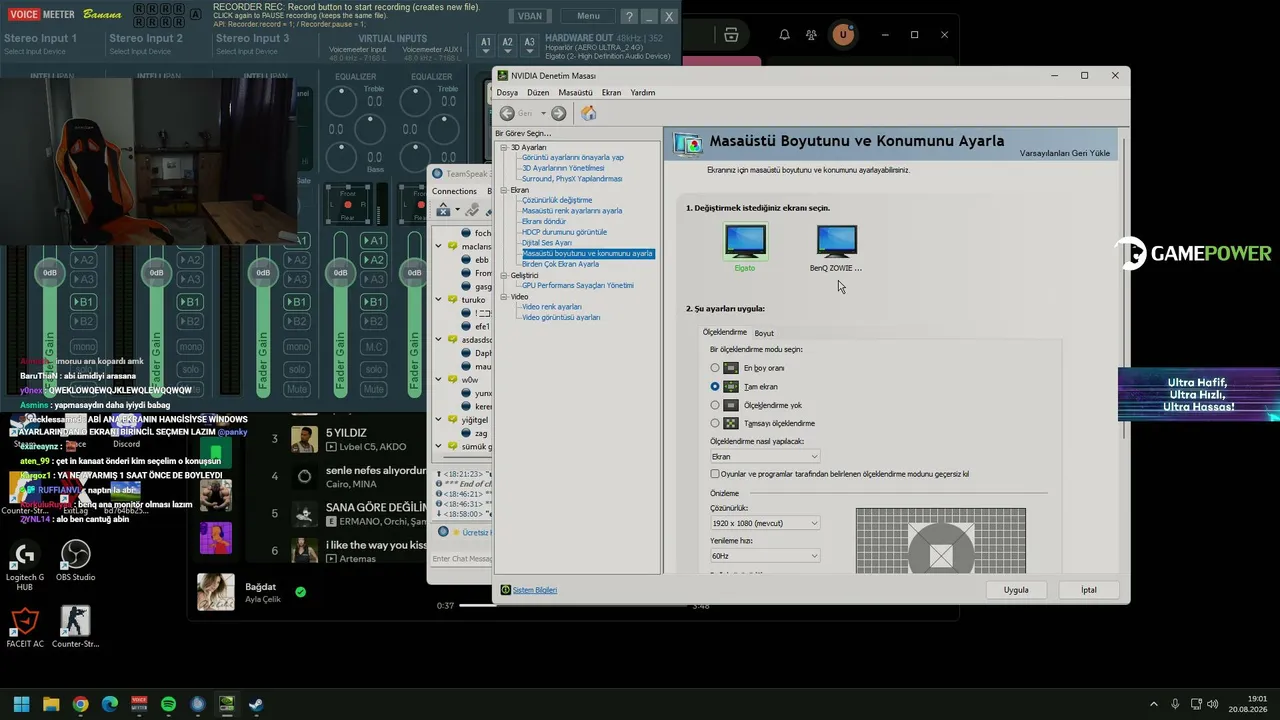Toggle B1 bus on Stereo Input 1 strip
The image size is (1280, 720).
pyautogui.click(x=84, y=302)
